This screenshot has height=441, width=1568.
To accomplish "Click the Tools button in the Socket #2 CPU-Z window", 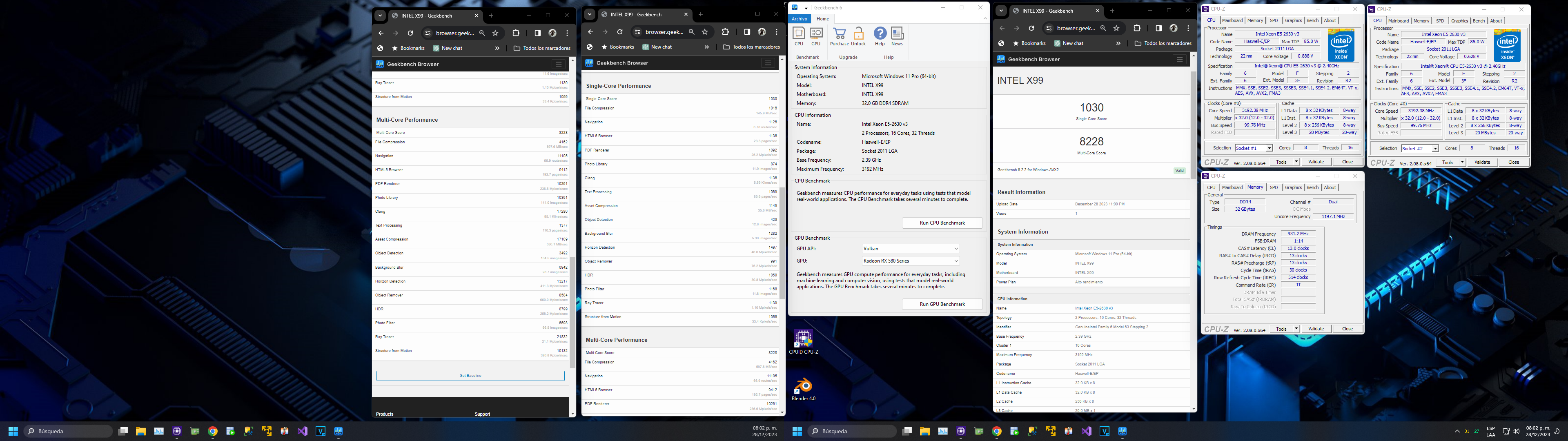I will pos(1448,163).
